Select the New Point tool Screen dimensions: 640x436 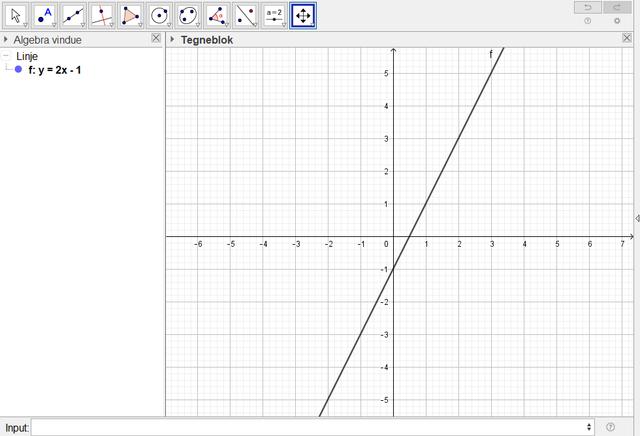[45, 16]
